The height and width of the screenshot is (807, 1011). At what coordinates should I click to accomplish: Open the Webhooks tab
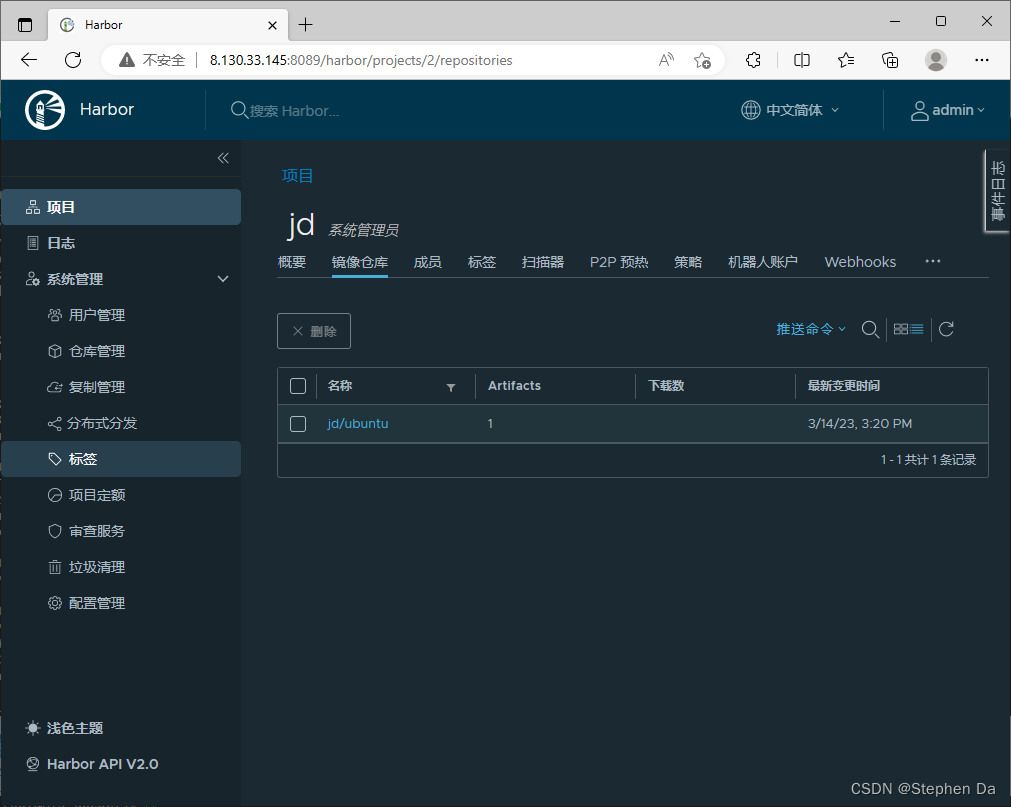coord(859,261)
